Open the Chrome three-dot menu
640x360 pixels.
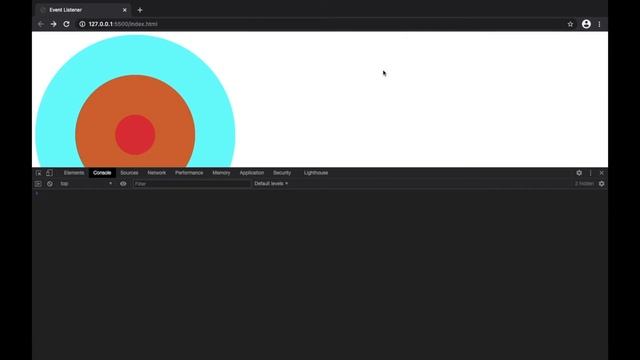coord(599,24)
